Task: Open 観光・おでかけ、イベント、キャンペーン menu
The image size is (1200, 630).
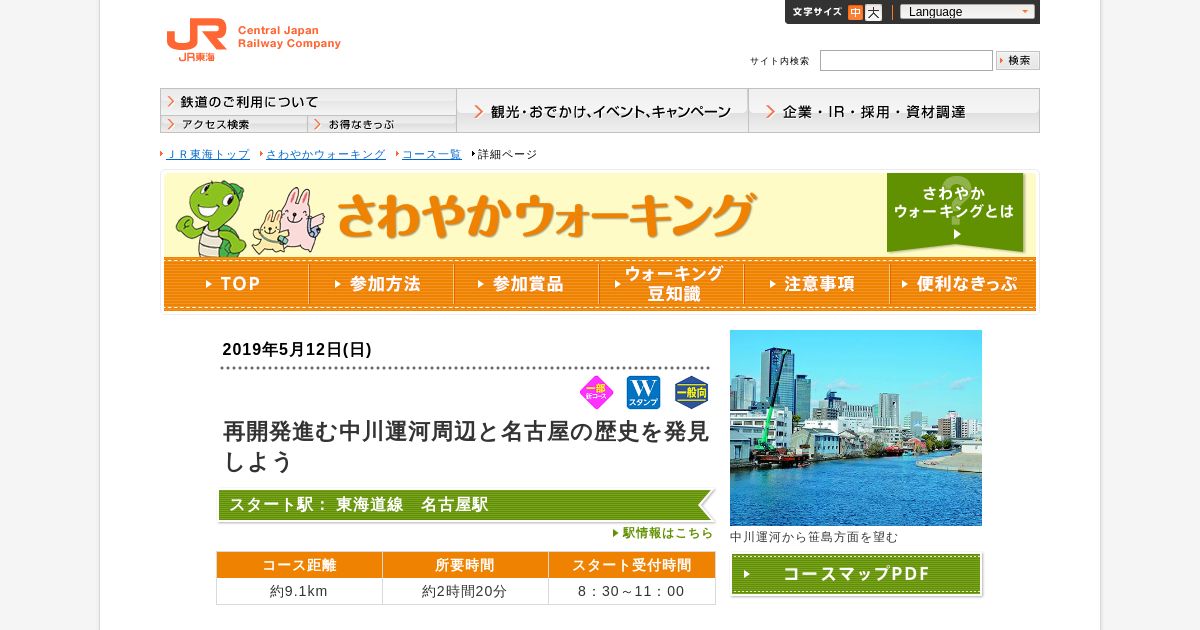Action: (602, 110)
